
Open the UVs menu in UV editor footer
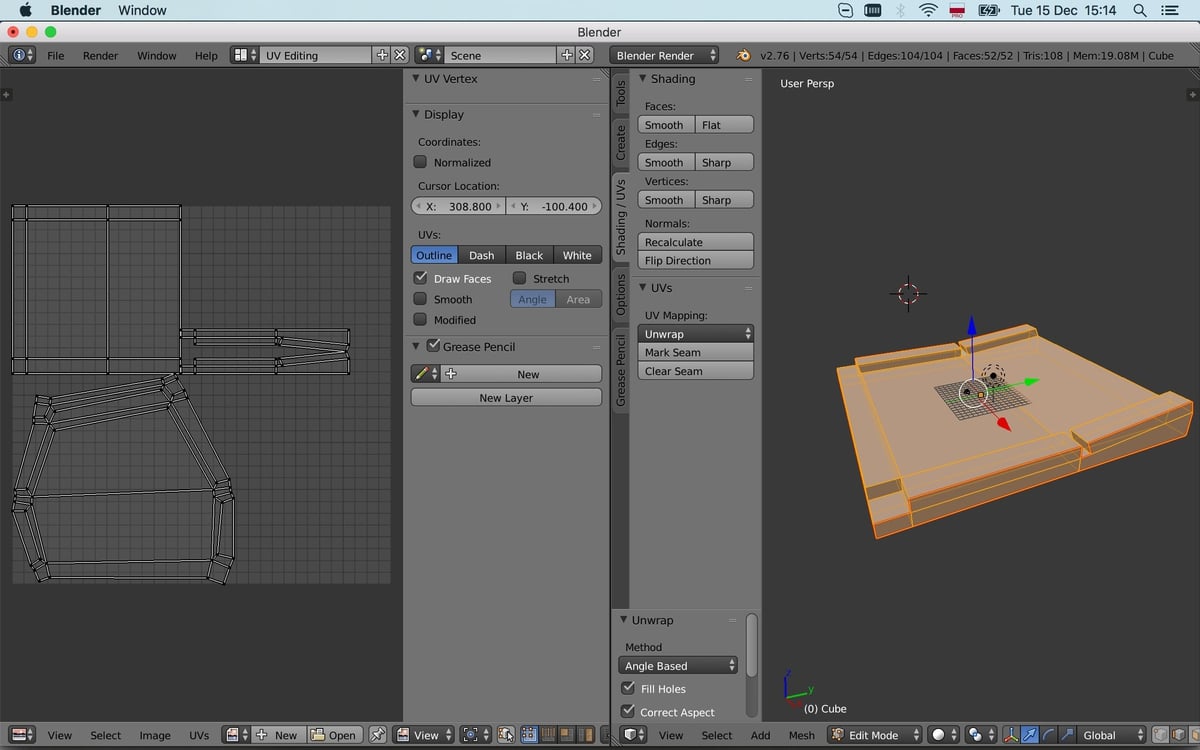click(x=199, y=734)
